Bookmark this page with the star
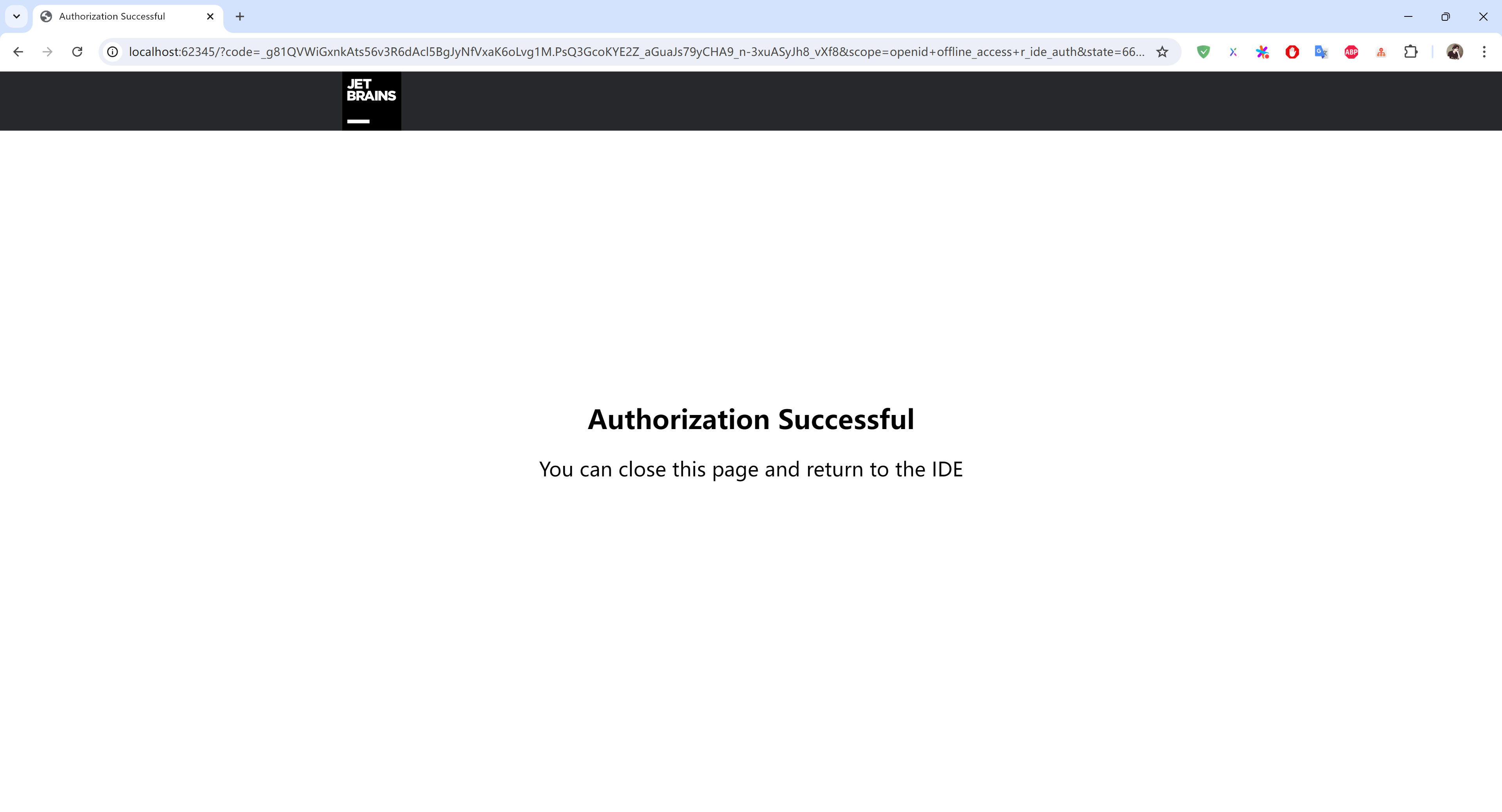This screenshot has width=1502, height=812. pos(1162,52)
